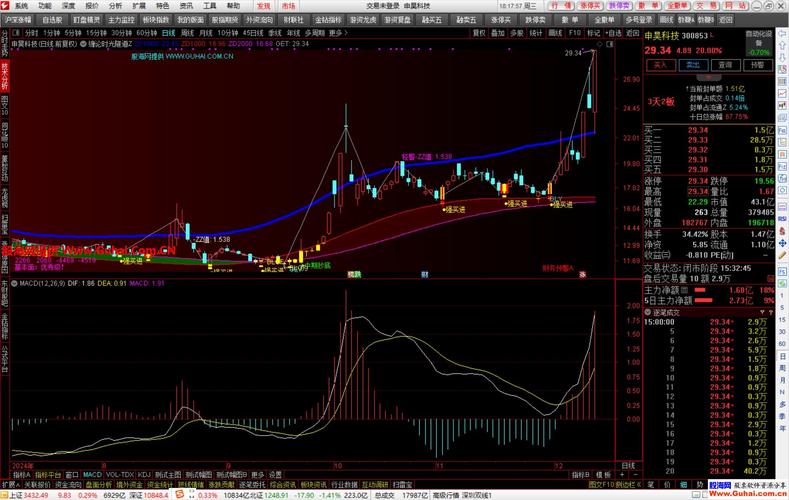This screenshot has width=789, height=500.
Task: Click the left-arrow icon in right sidebar
Action: tap(782, 33)
